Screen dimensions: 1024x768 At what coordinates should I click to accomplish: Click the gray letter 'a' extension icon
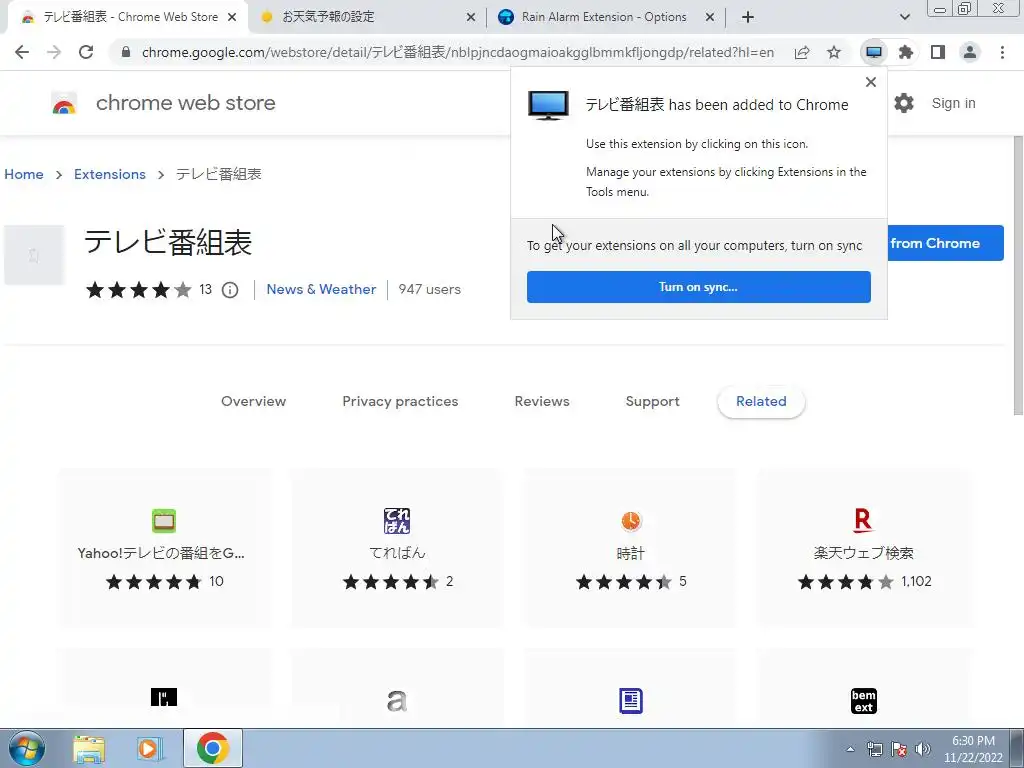[397, 701]
